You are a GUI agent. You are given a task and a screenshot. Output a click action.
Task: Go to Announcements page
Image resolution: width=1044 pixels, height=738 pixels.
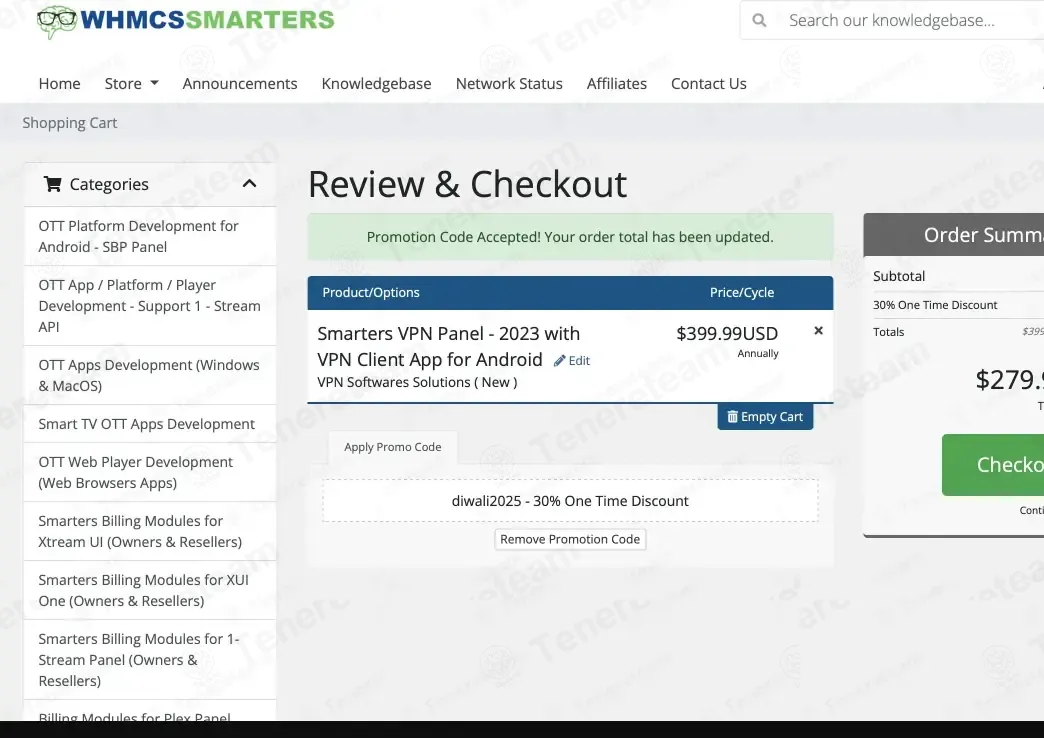click(240, 83)
